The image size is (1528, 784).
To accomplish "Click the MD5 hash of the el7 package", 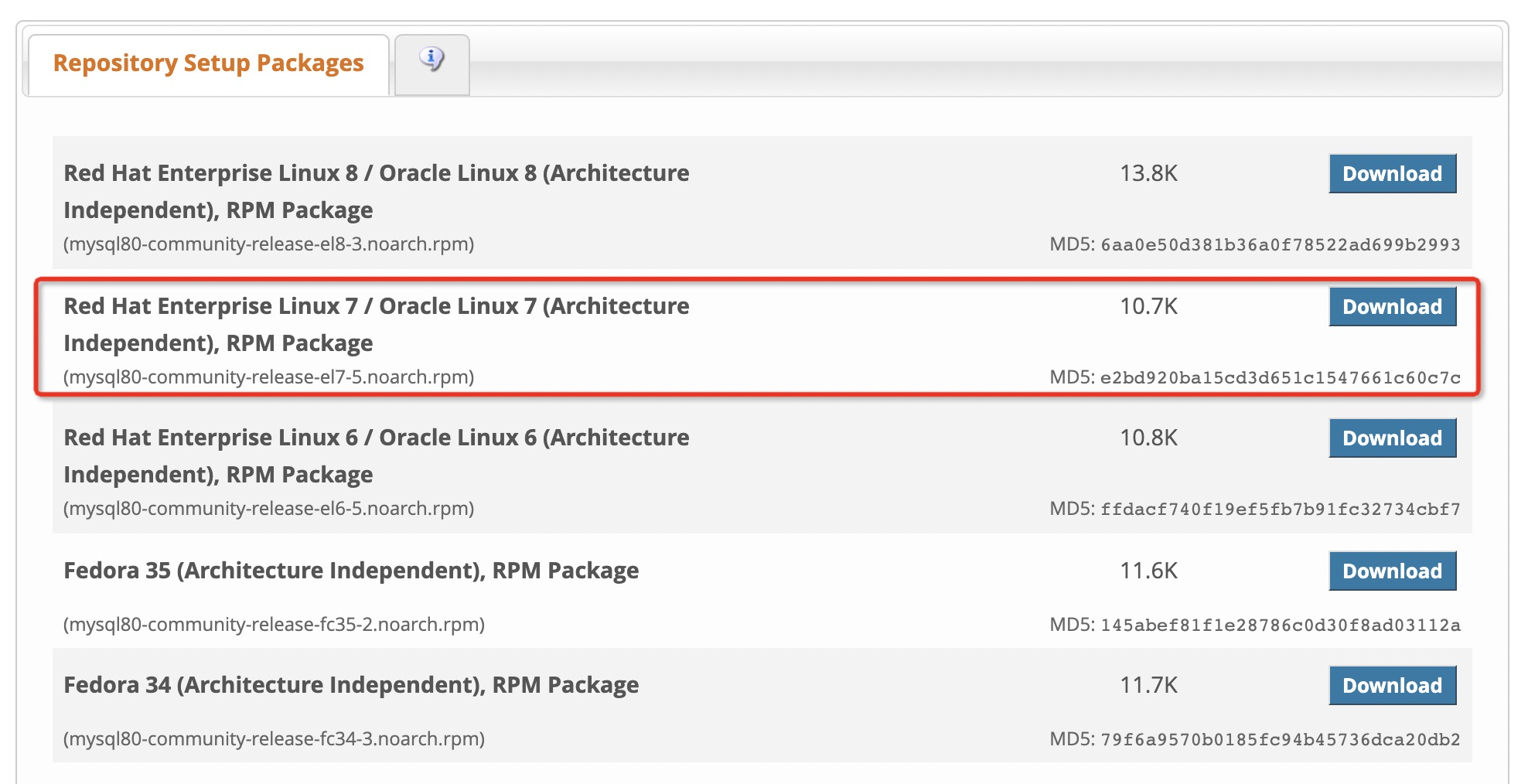I will click(x=1280, y=378).
